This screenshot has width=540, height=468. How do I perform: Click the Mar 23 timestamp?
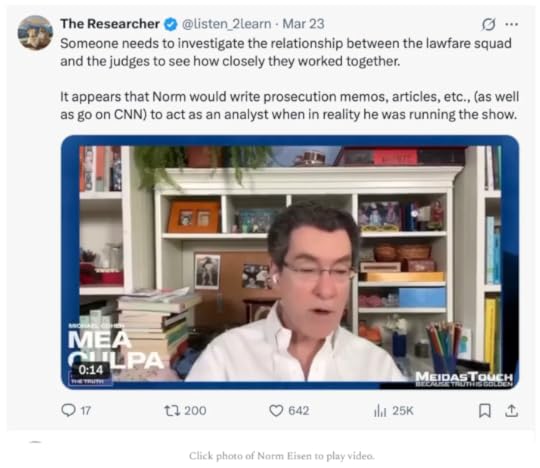click(303, 24)
